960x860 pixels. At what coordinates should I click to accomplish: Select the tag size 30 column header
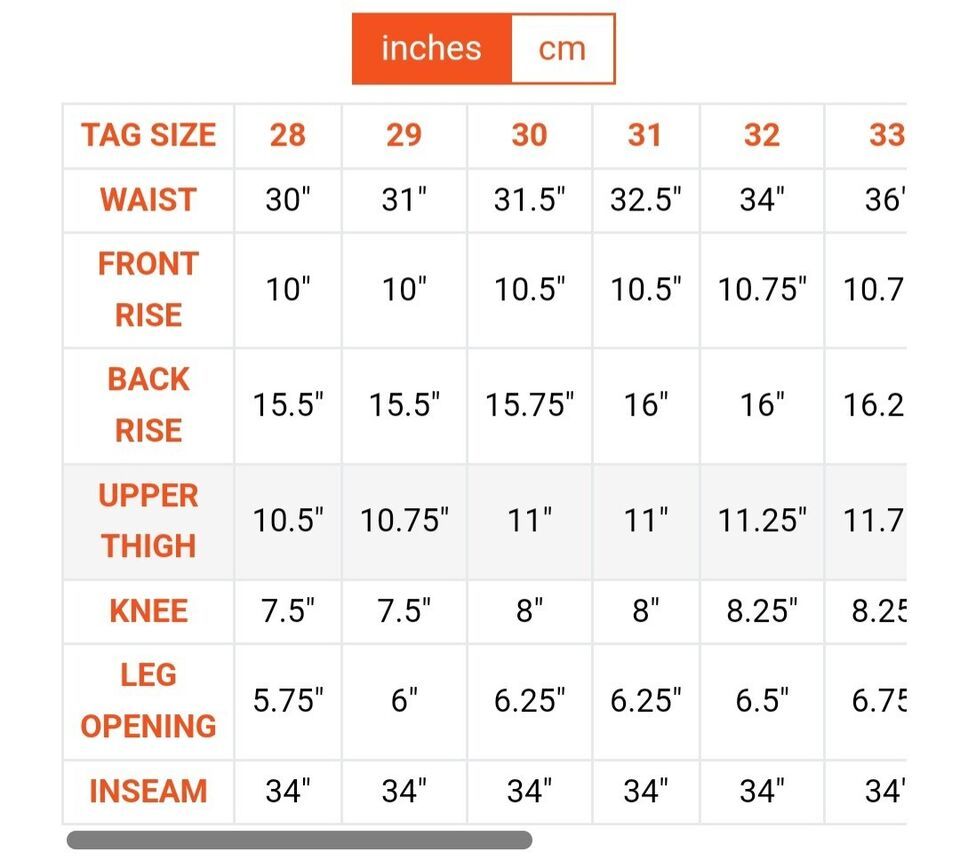530,135
